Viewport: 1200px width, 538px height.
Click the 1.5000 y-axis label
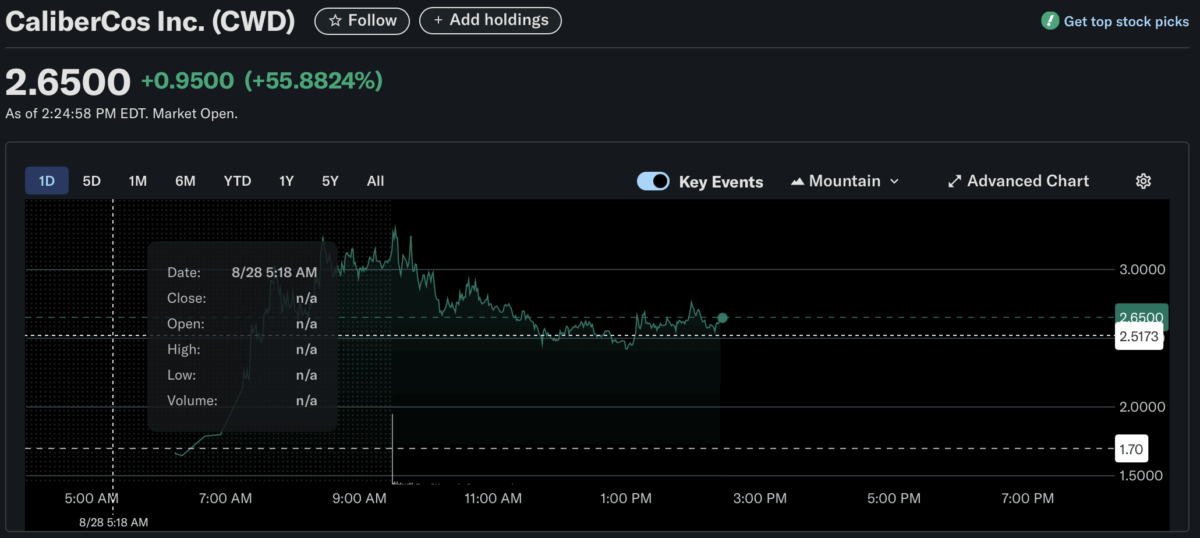(x=1141, y=476)
